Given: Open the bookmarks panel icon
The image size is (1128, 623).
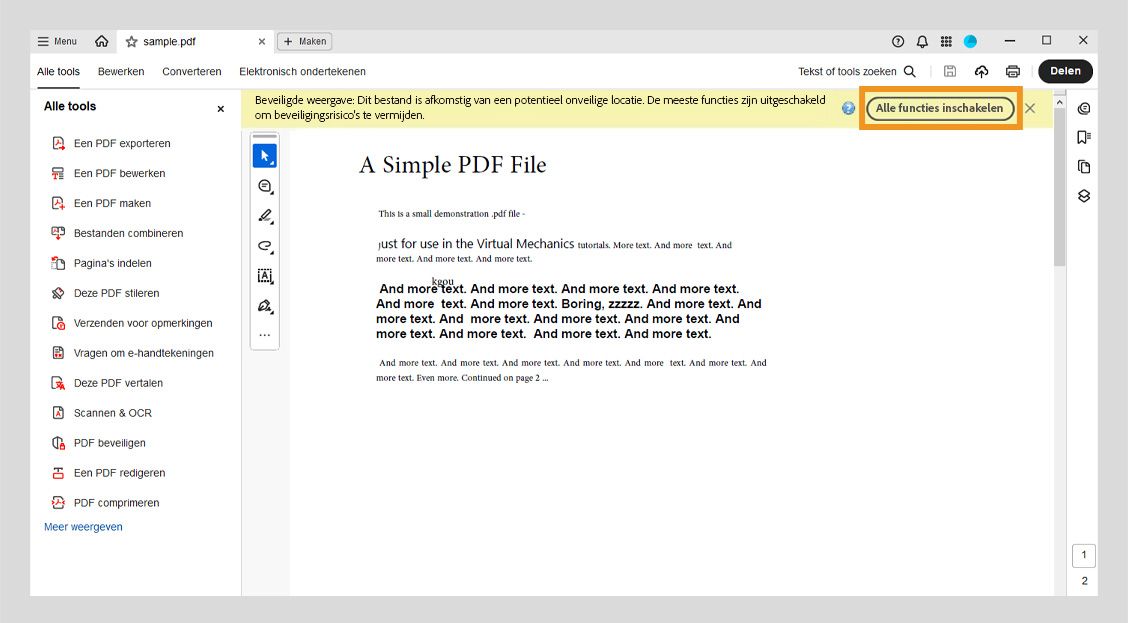Looking at the screenshot, I should tap(1083, 137).
